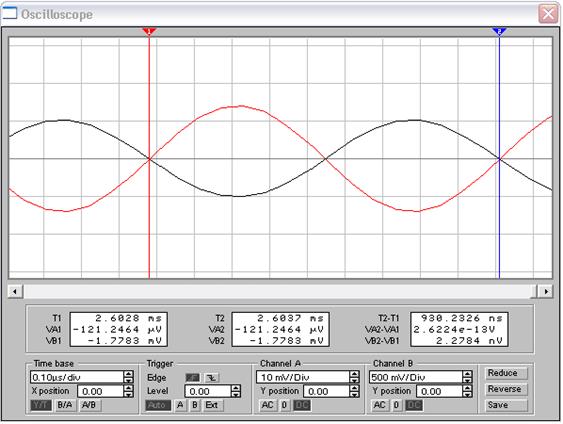Click the T1 time reading 2.6028 ms

[129, 318]
